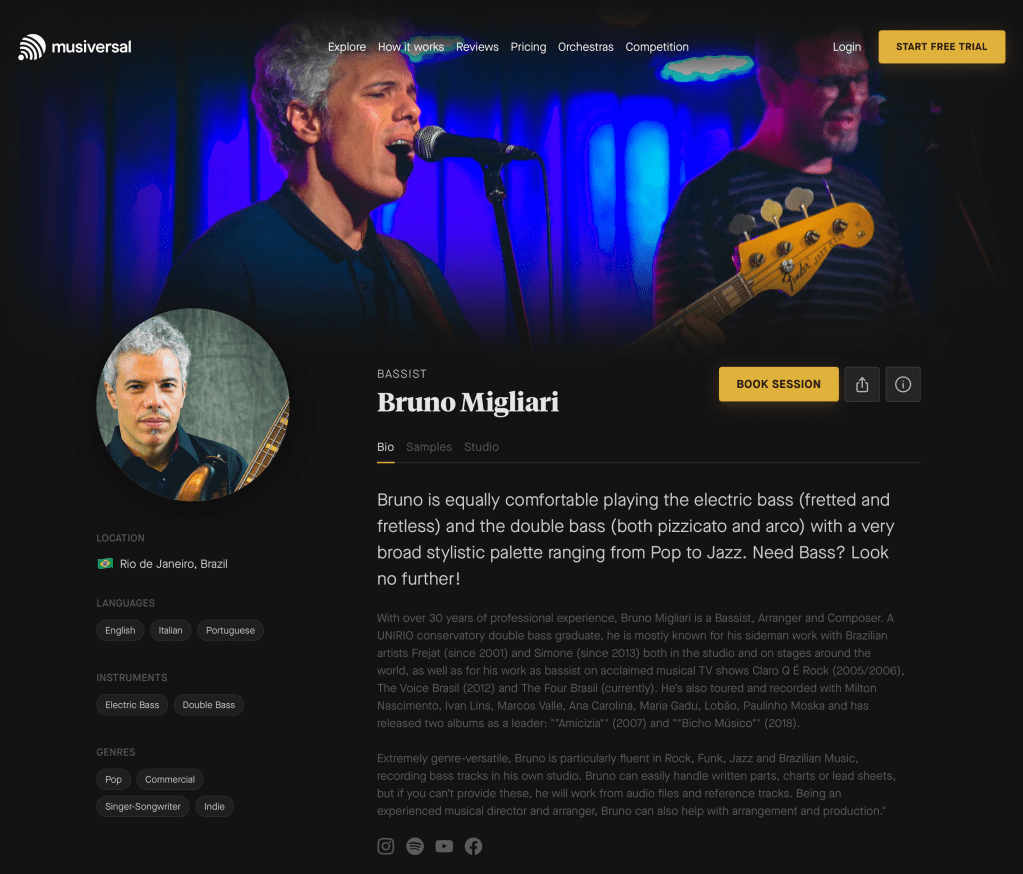The width and height of the screenshot is (1023, 874).
Task: Click the share icon button
Action: [862, 384]
